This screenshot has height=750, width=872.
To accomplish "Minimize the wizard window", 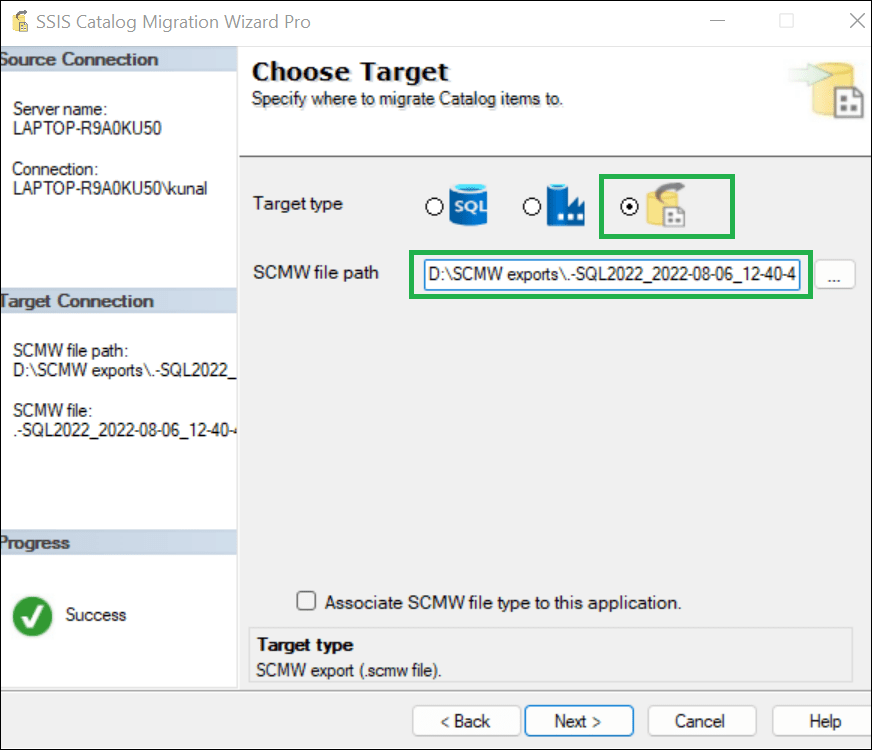I will [717, 21].
